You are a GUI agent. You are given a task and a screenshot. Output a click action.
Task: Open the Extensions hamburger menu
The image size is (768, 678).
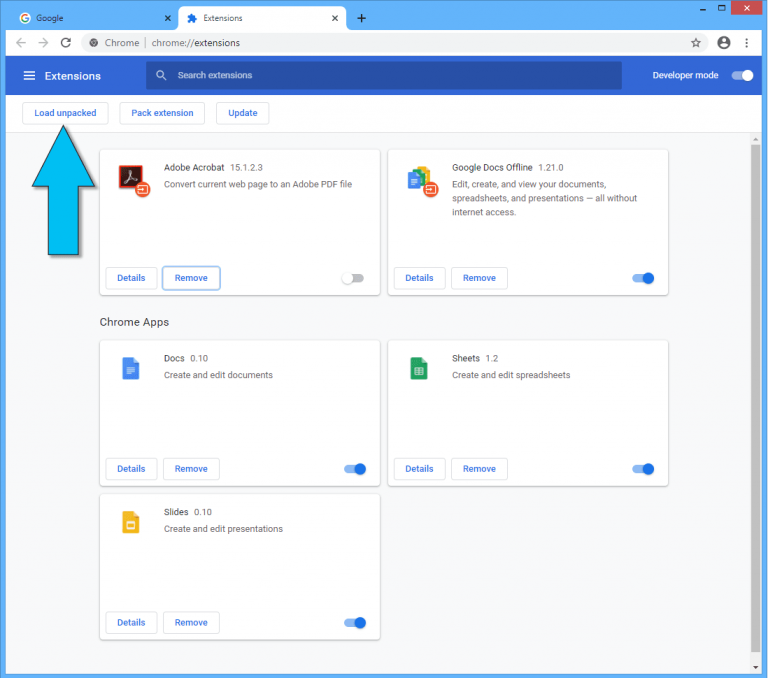(29, 75)
